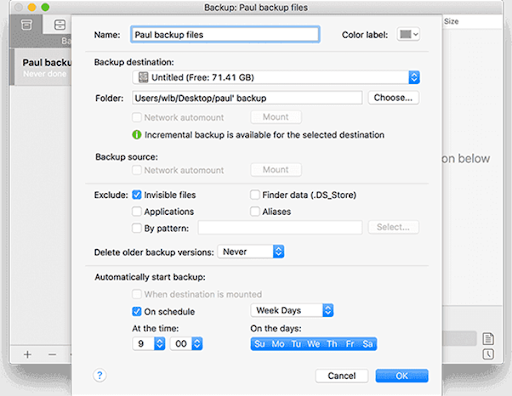Click the Folder path input field
The height and width of the screenshot is (396, 512).
247,98
